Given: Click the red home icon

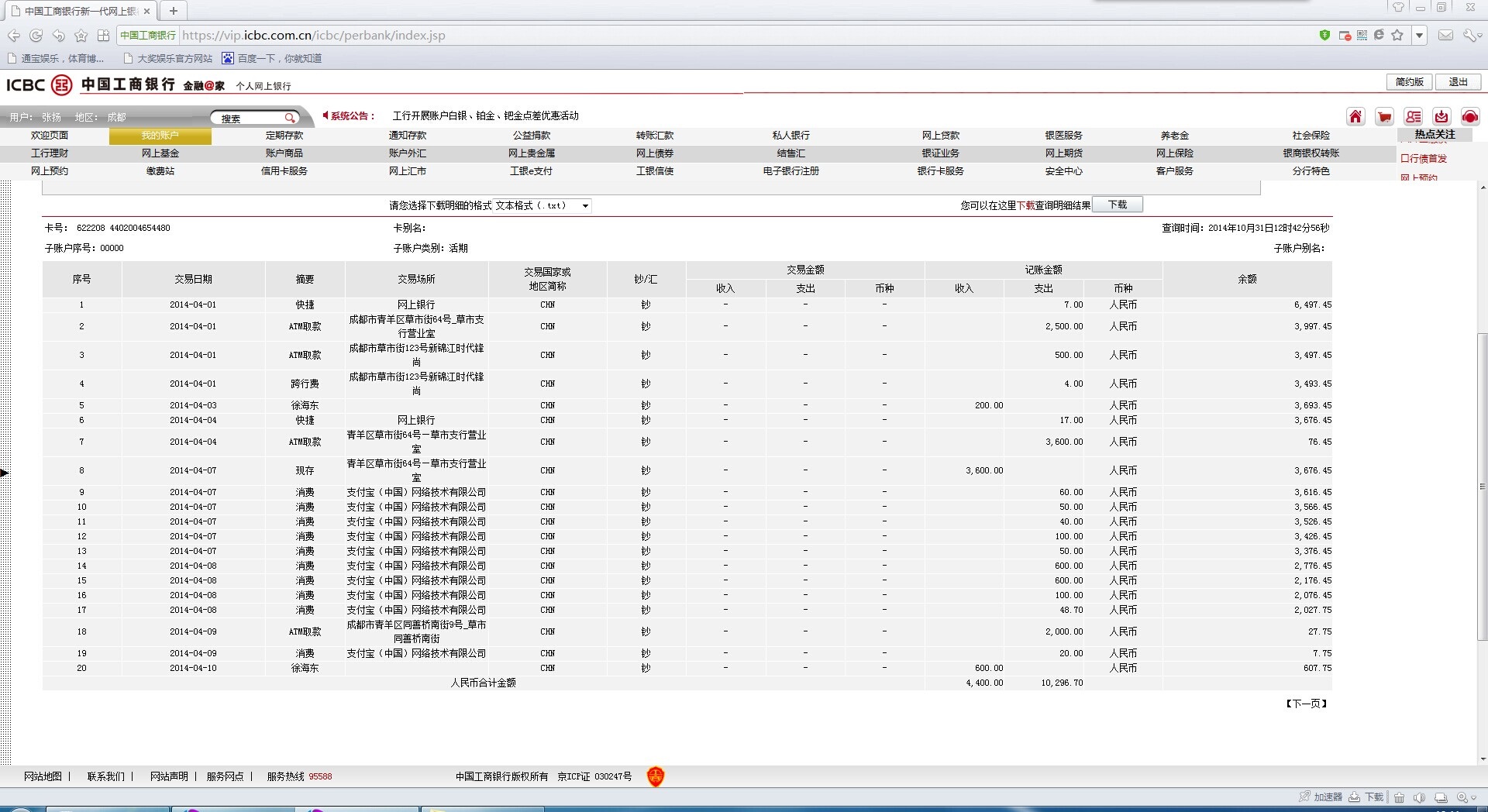Looking at the screenshot, I should pyautogui.click(x=1355, y=117).
